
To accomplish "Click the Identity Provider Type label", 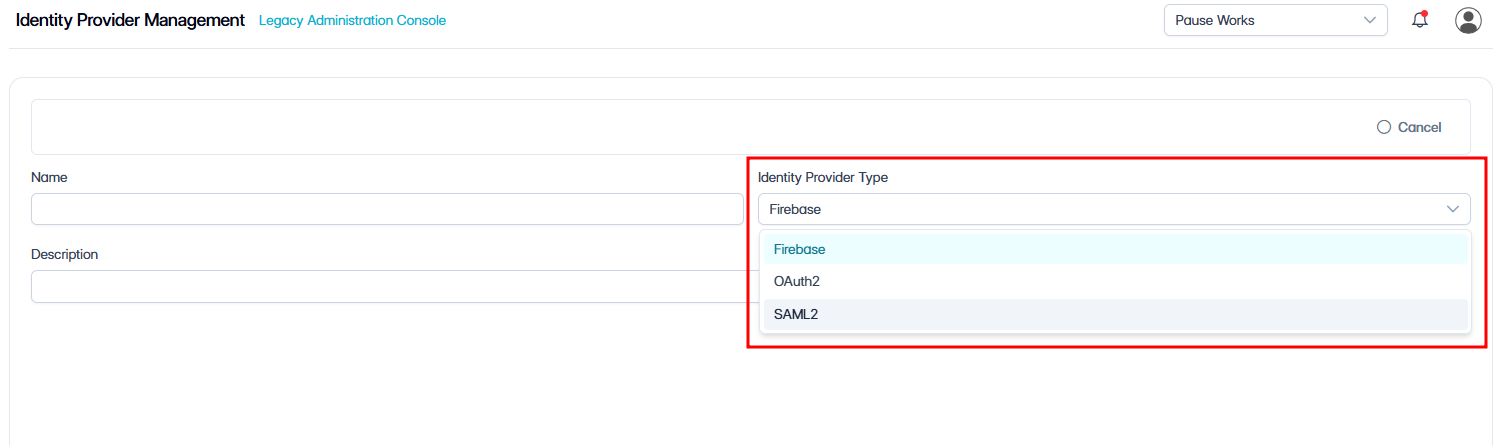I will coord(823,177).
